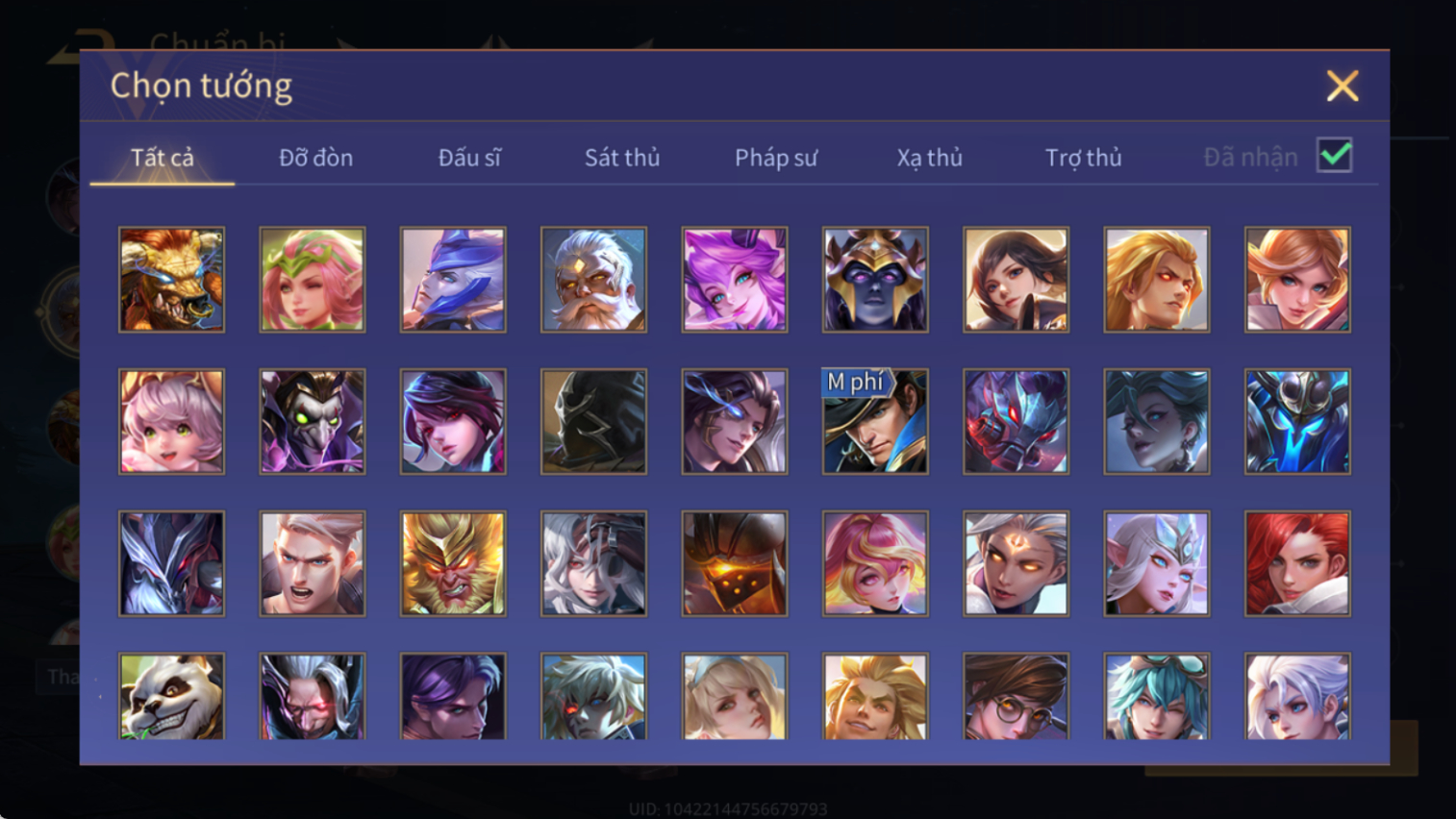Select the hero wearing round glasses

[x=1016, y=697]
